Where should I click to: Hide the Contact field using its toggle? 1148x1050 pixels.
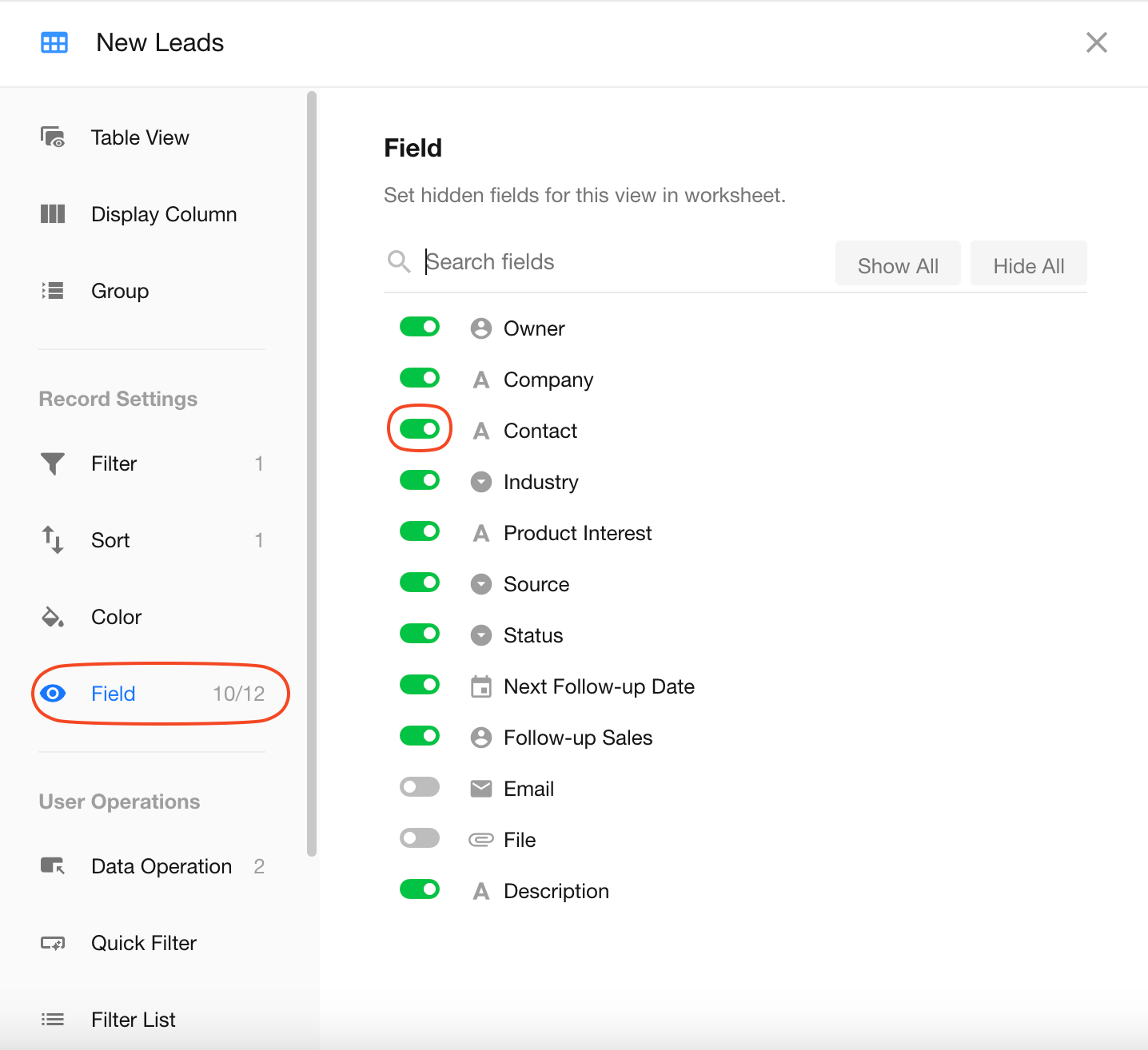click(420, 429)
